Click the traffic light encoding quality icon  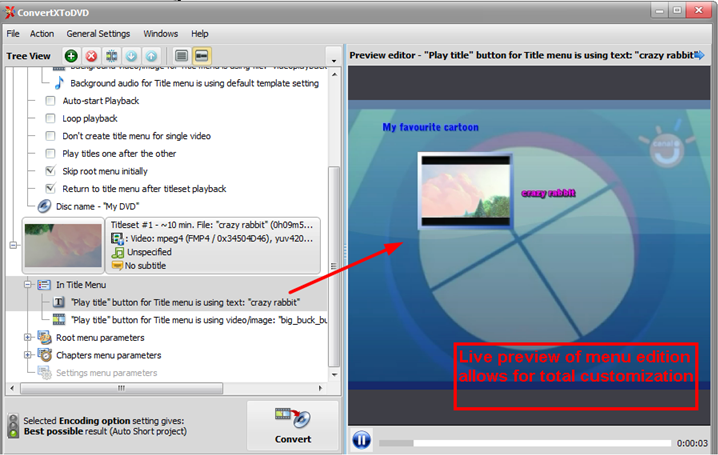pos(14,426)
